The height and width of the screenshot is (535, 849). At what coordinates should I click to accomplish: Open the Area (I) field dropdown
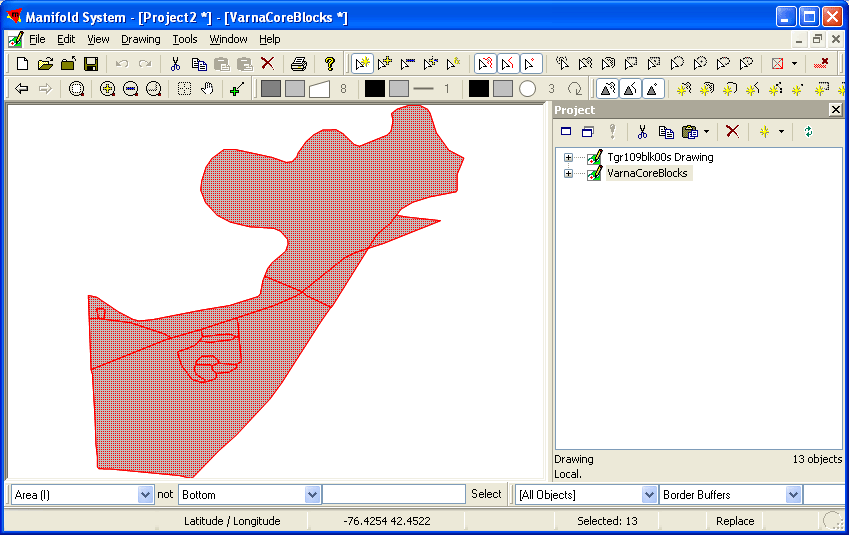(145, 495)
